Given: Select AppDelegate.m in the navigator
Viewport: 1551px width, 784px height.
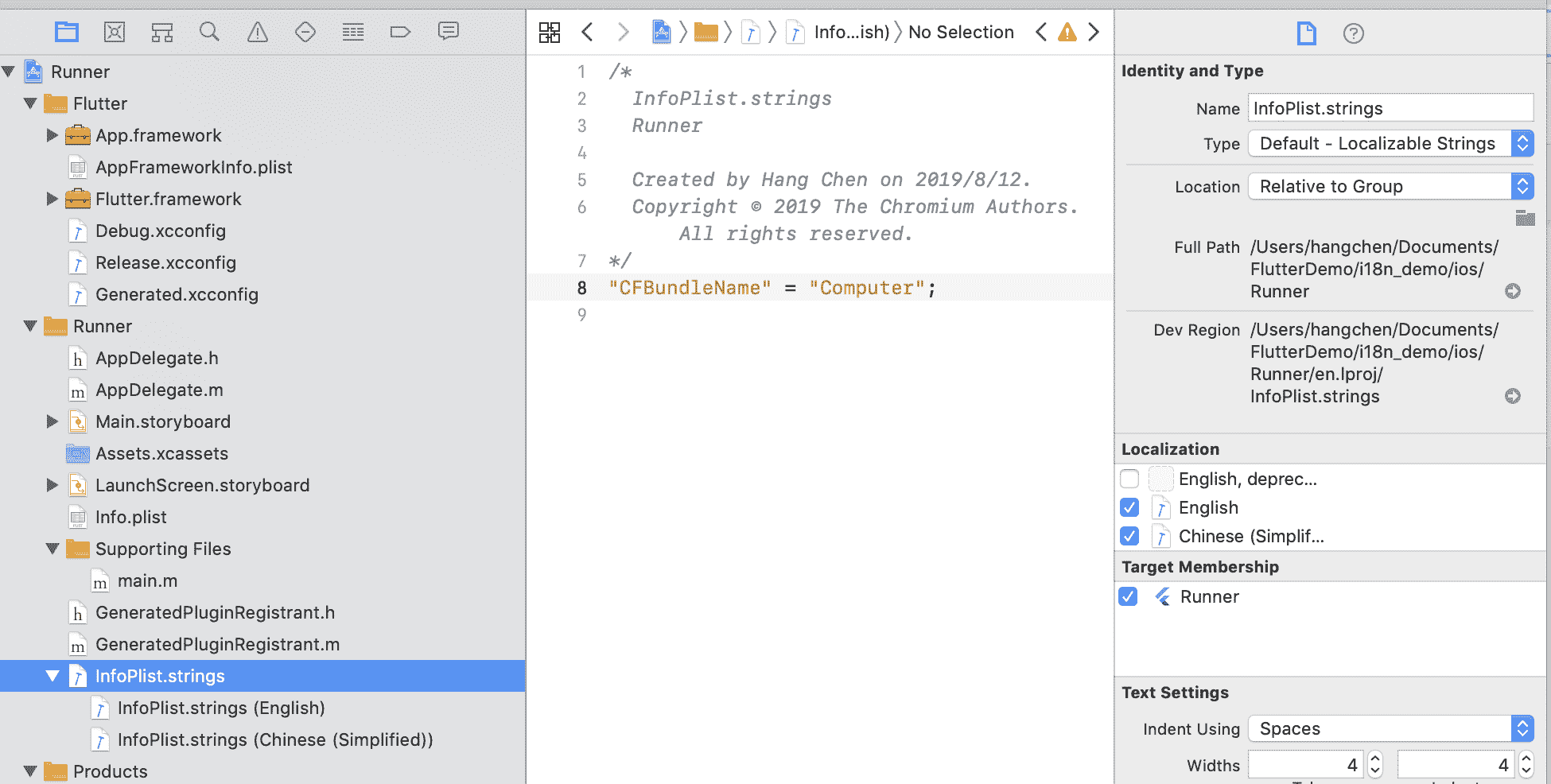Looking at the screenshot, I should (x=159, y=390).
